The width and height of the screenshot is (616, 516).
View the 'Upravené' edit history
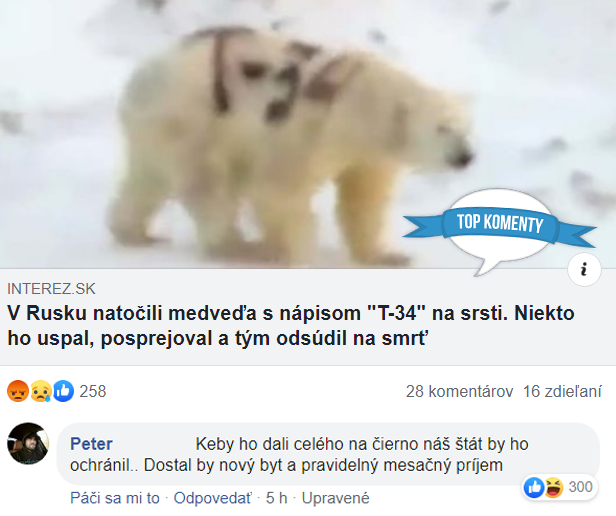point(336,498)
